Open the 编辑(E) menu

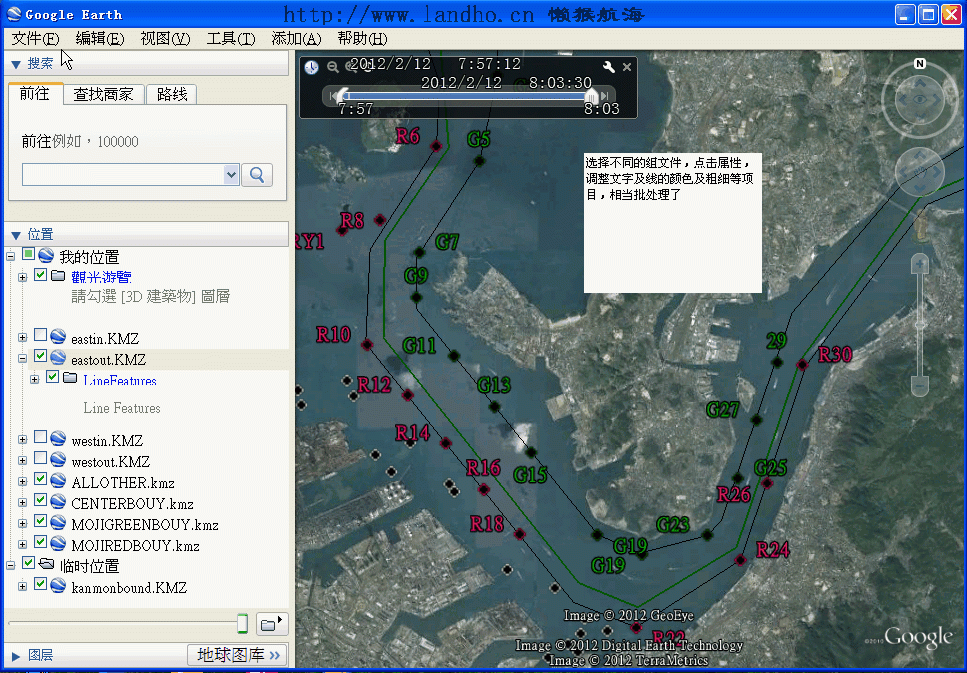(99, 39)
